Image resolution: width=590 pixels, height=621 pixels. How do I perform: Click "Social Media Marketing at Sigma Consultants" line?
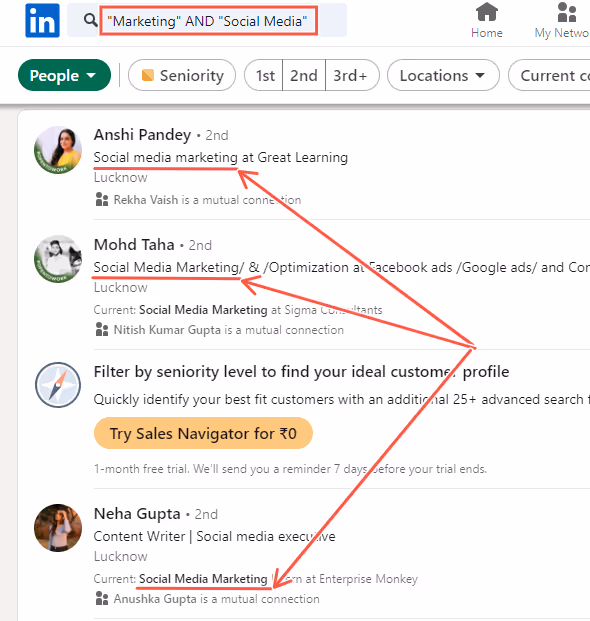point(238,310)
